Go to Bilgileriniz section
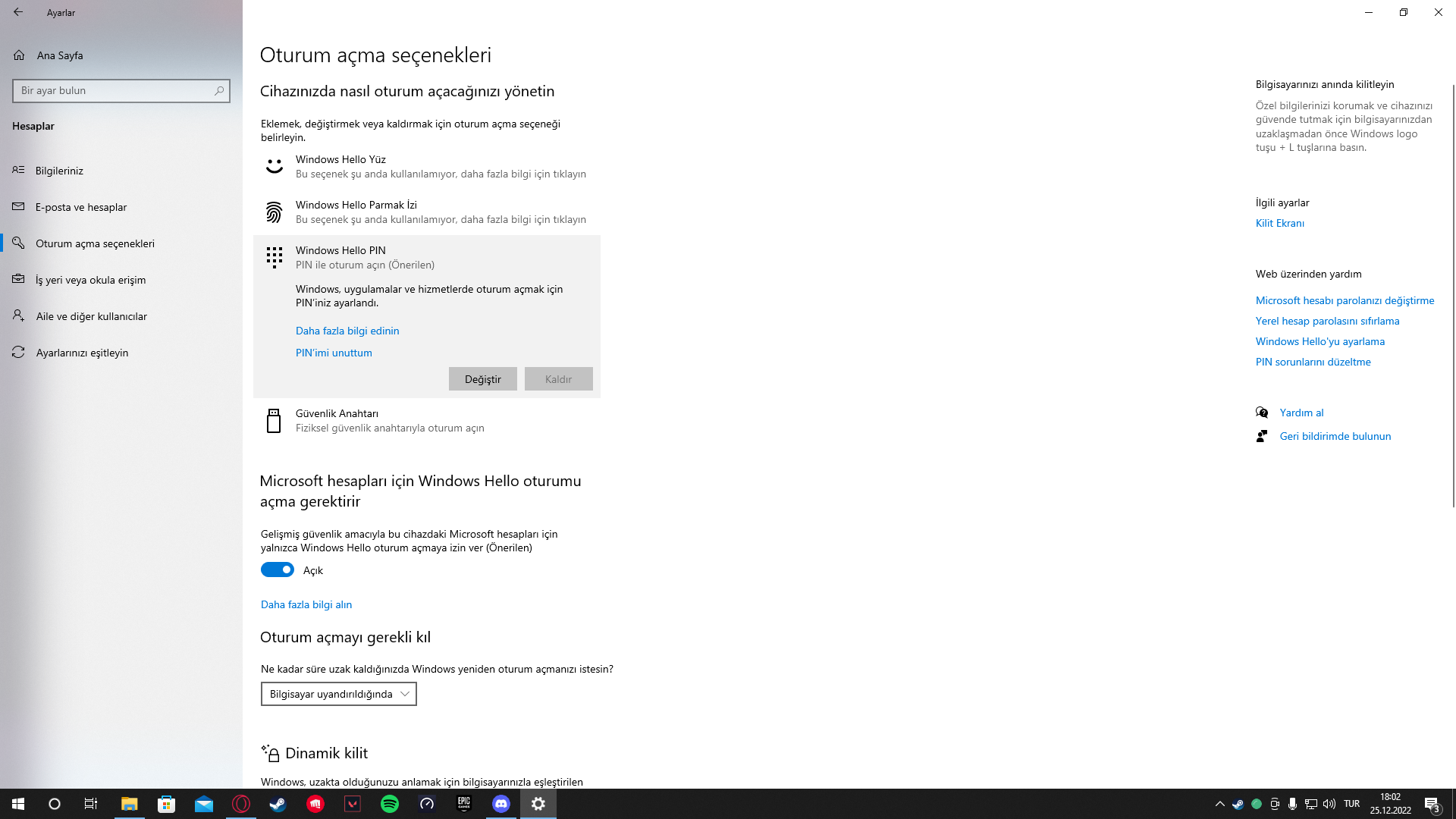The height and width of the screenshot is (819, 1456). point(59,171)
